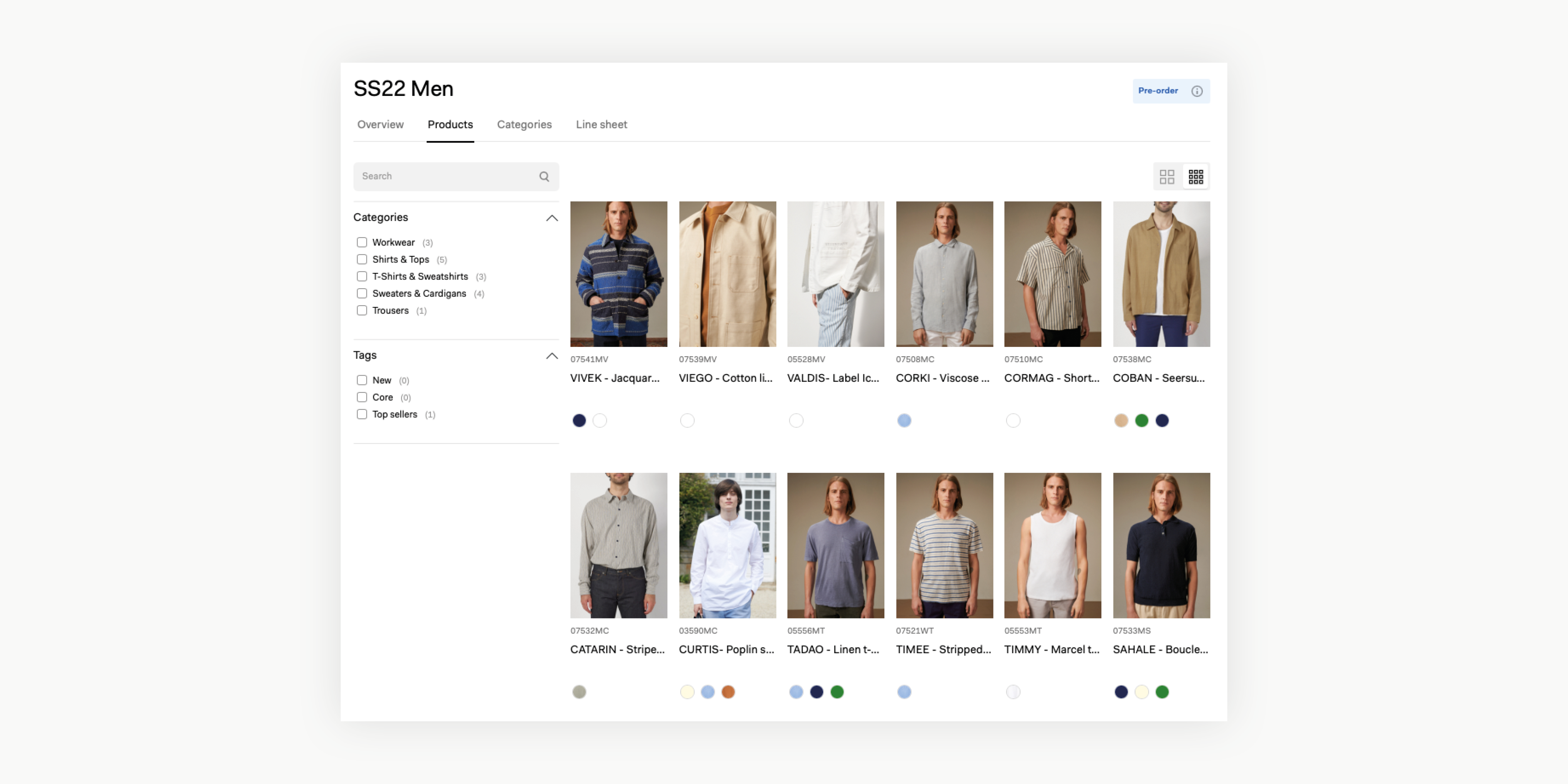Open TIMMY - Marcel product title
1568x784 pixels.
point(1052,649)
